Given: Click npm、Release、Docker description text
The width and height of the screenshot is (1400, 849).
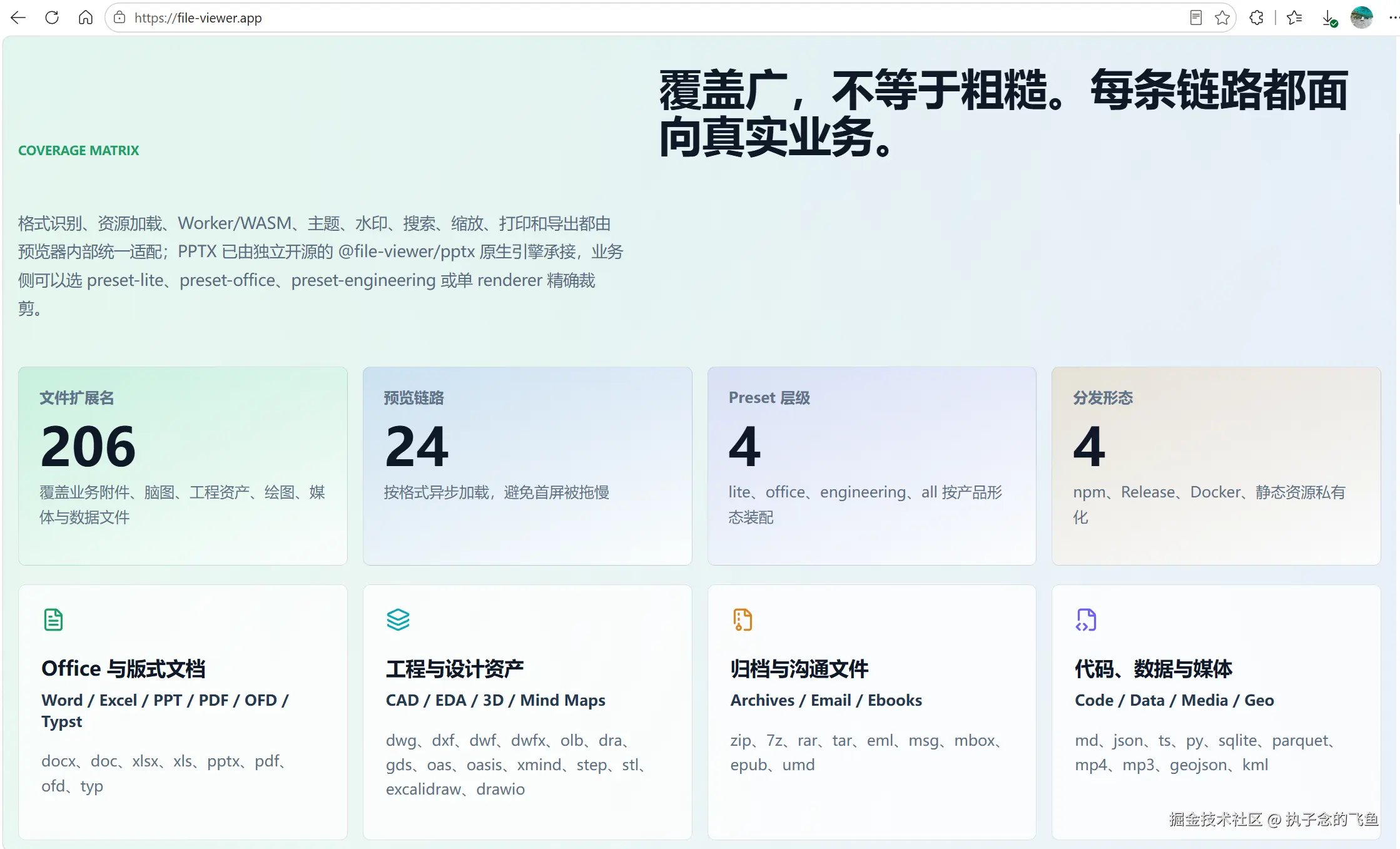Looking at the screenshot, I should (1209, 504).
